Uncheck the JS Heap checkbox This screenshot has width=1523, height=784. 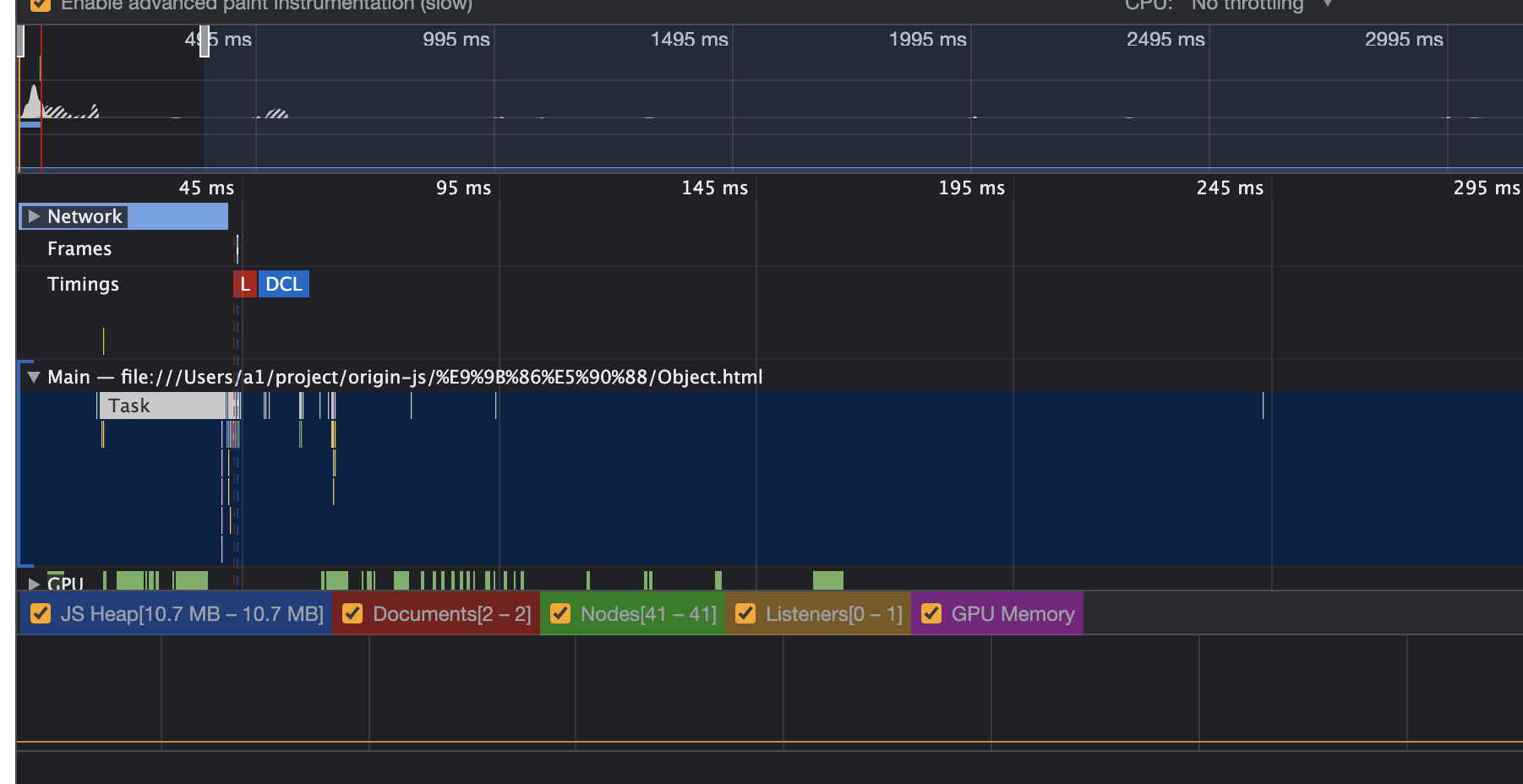[41, 613]
